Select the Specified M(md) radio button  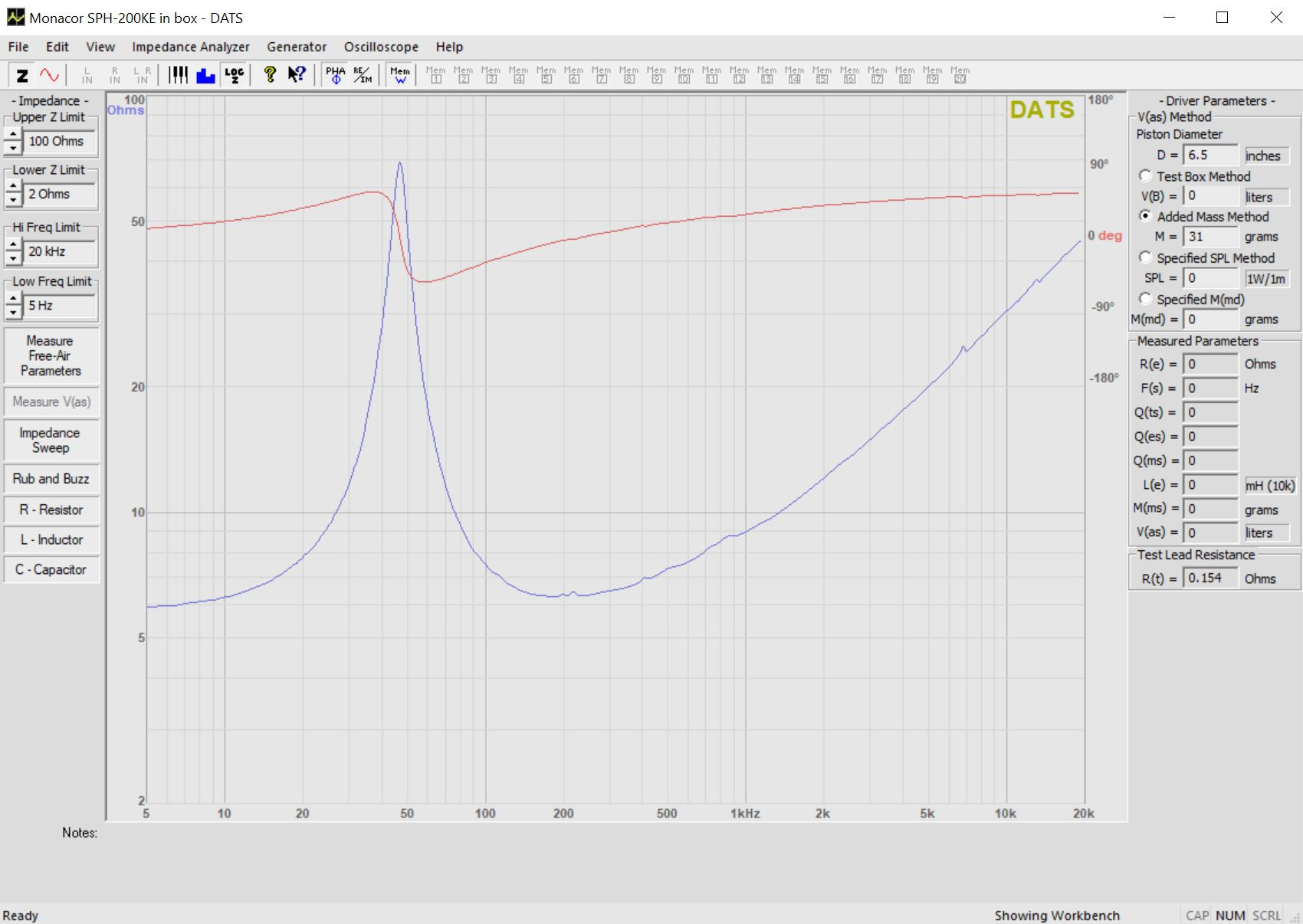pos(1145,299)
